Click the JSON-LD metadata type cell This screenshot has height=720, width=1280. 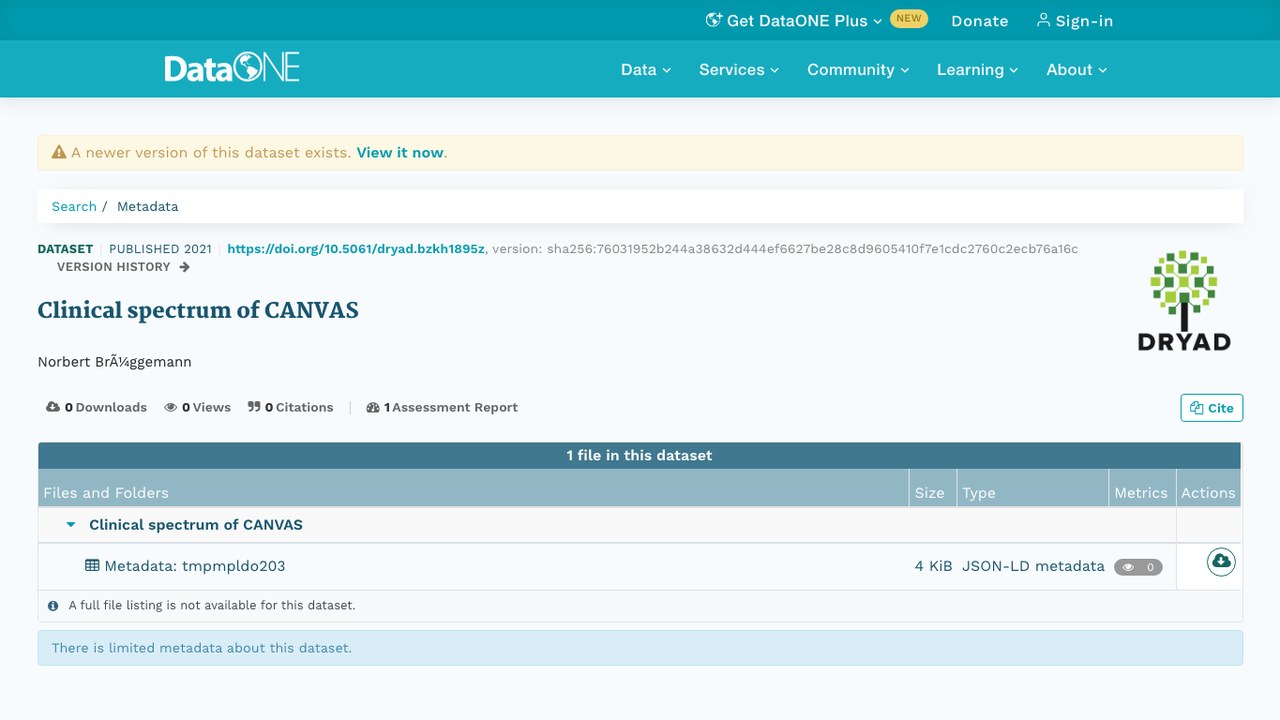point(1033,566)
